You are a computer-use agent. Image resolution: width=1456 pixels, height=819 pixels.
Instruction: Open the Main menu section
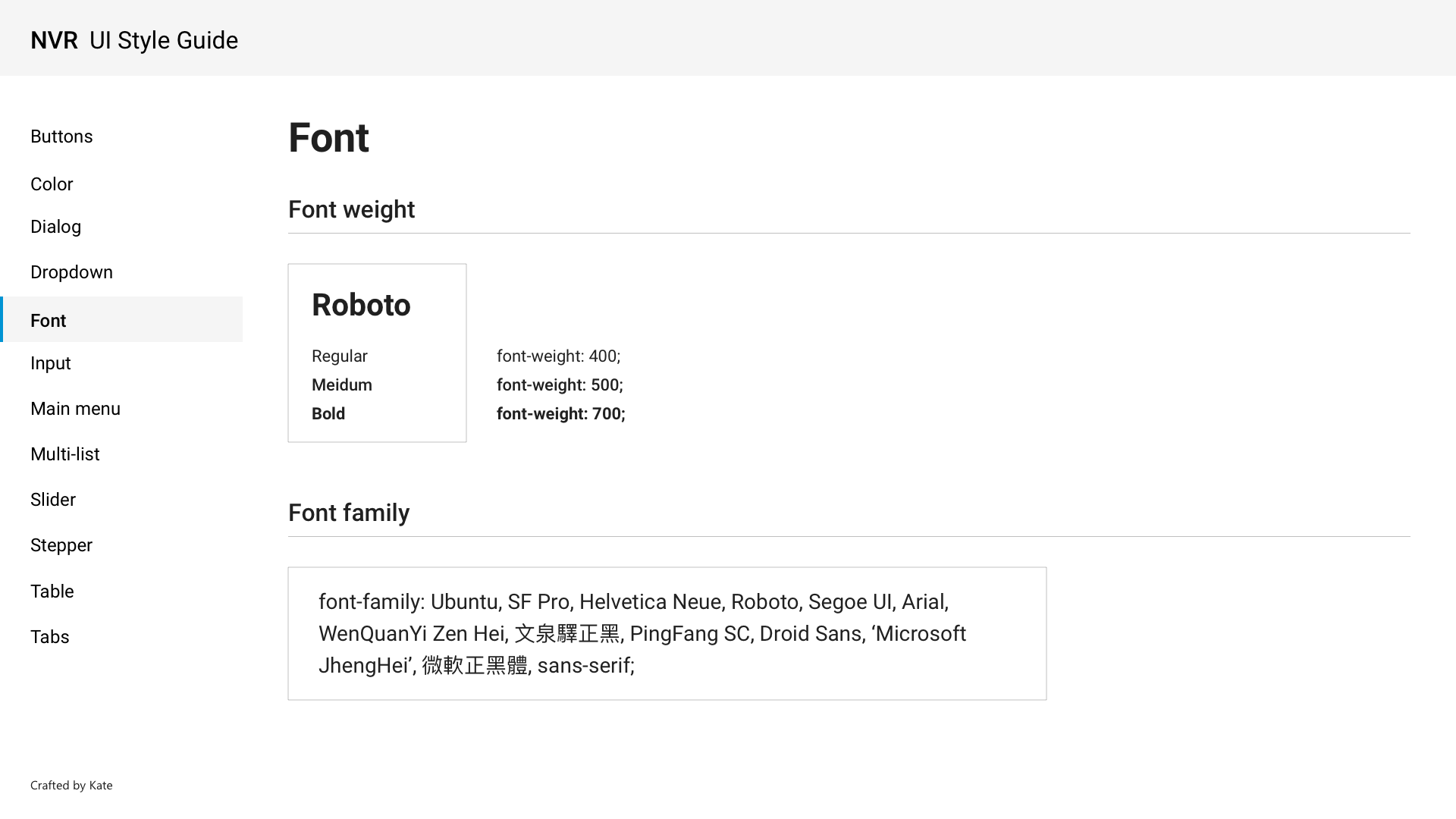coord(75,409)
